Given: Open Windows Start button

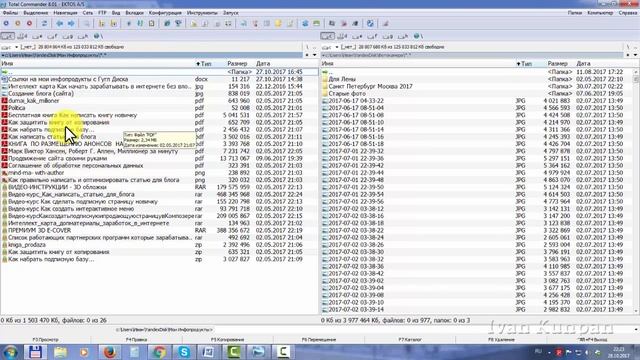Looking at the screenshot, I should (10, 352).
